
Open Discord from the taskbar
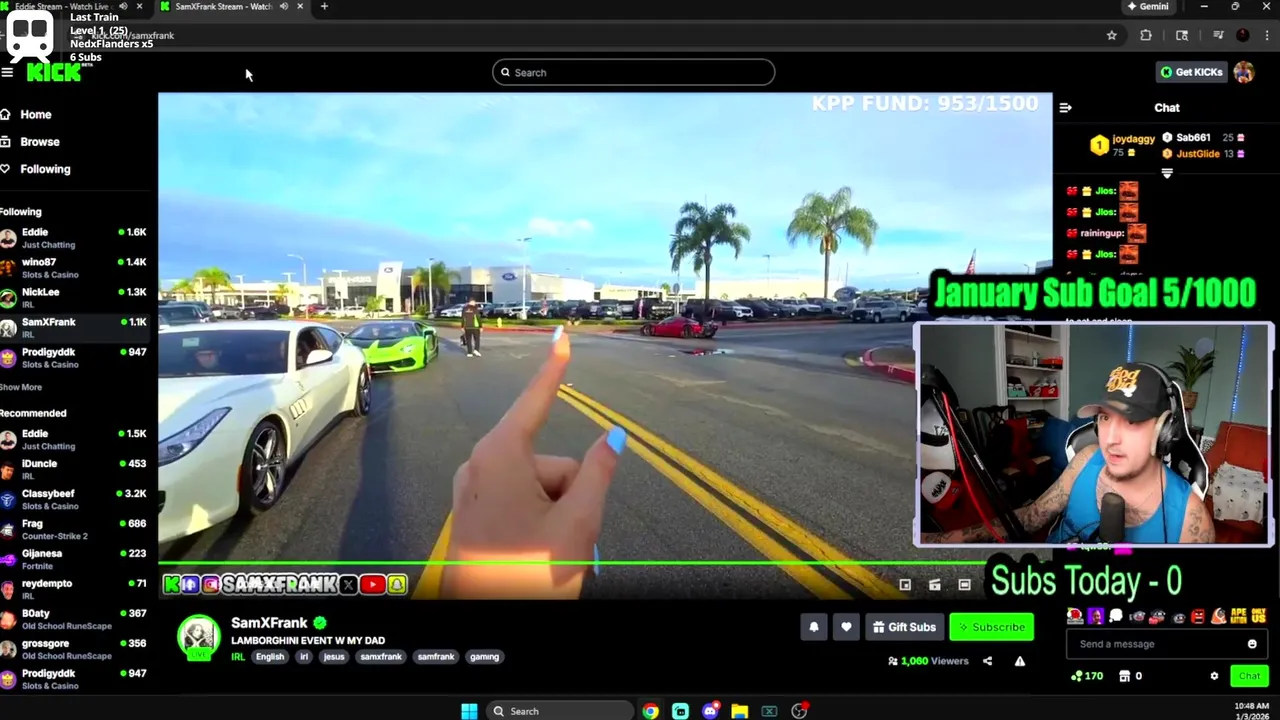click(710, 711)
